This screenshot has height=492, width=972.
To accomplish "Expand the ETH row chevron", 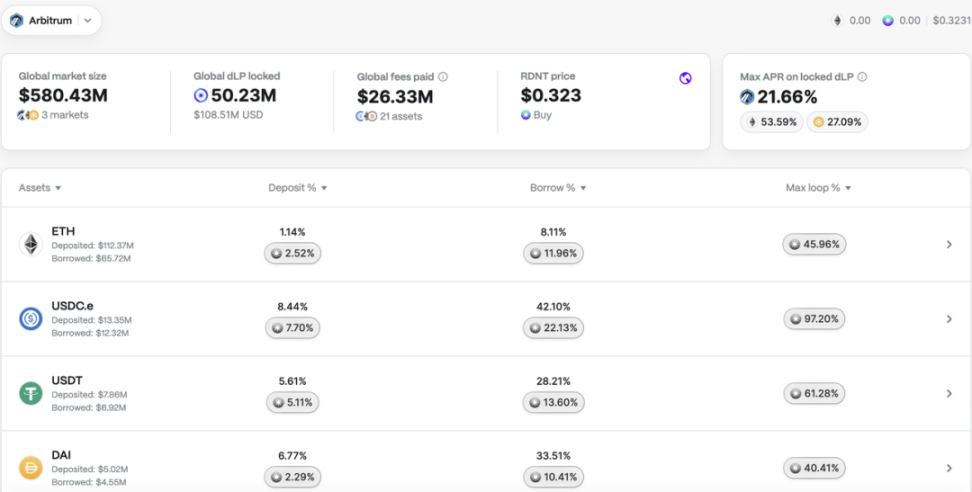I will tap(949, 244).
